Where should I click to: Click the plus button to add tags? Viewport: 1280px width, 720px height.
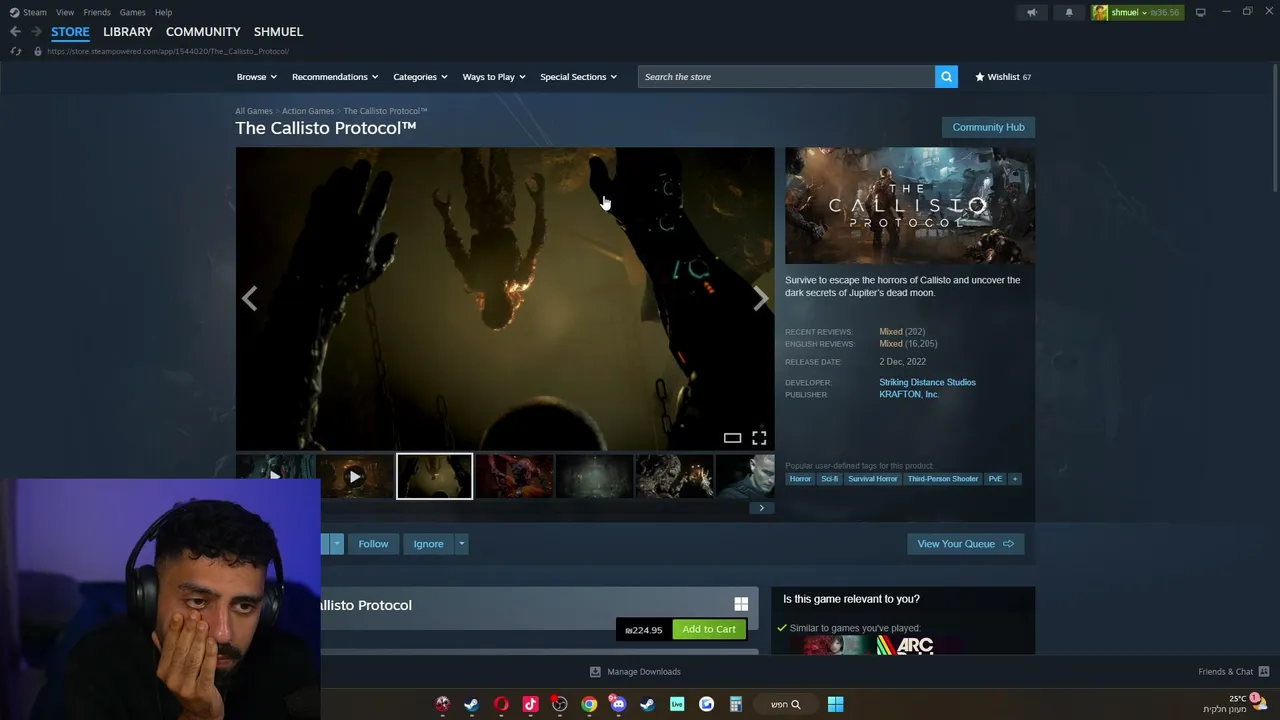tap(1014, 479)
